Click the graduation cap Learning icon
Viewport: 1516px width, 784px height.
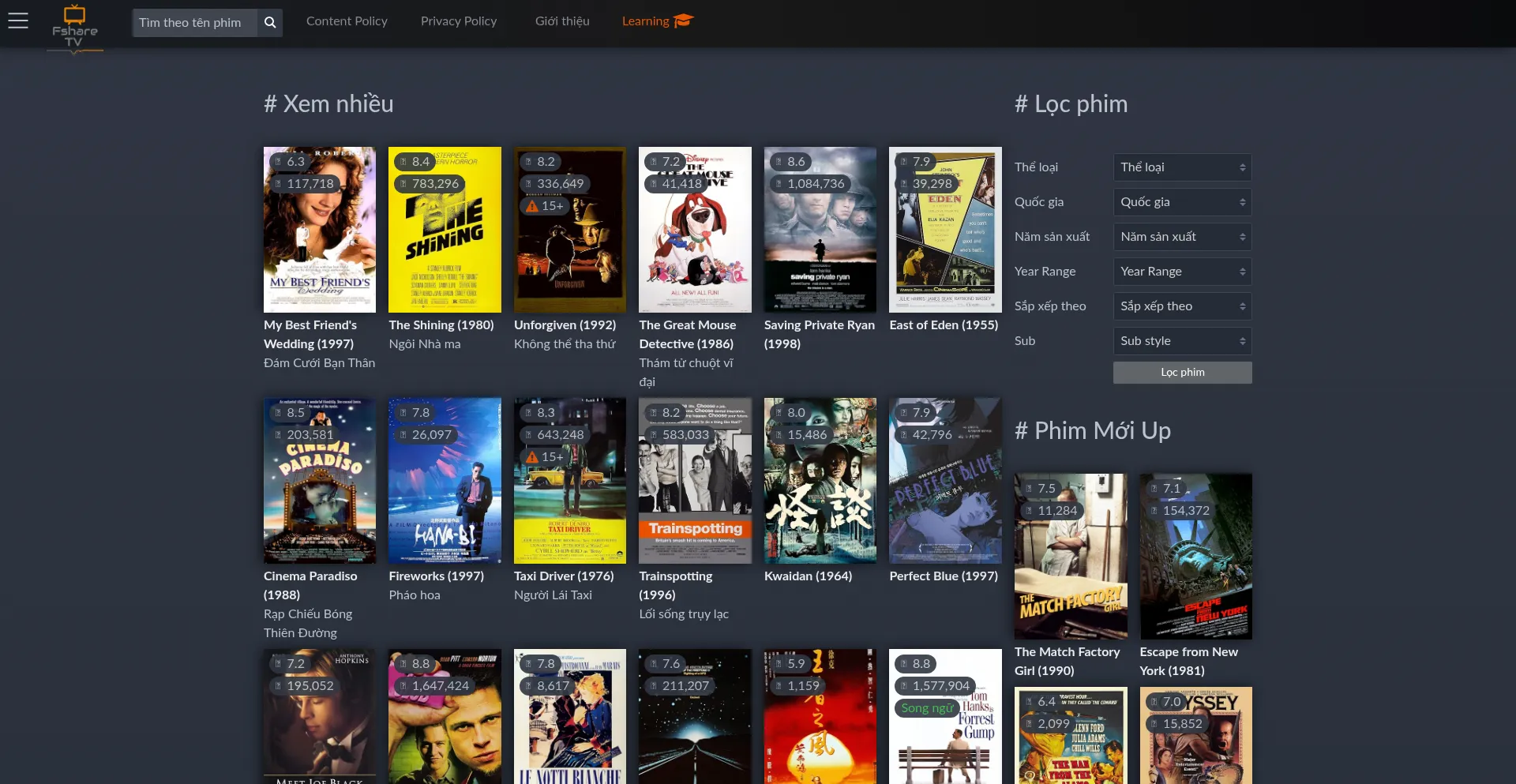(683, 21)
